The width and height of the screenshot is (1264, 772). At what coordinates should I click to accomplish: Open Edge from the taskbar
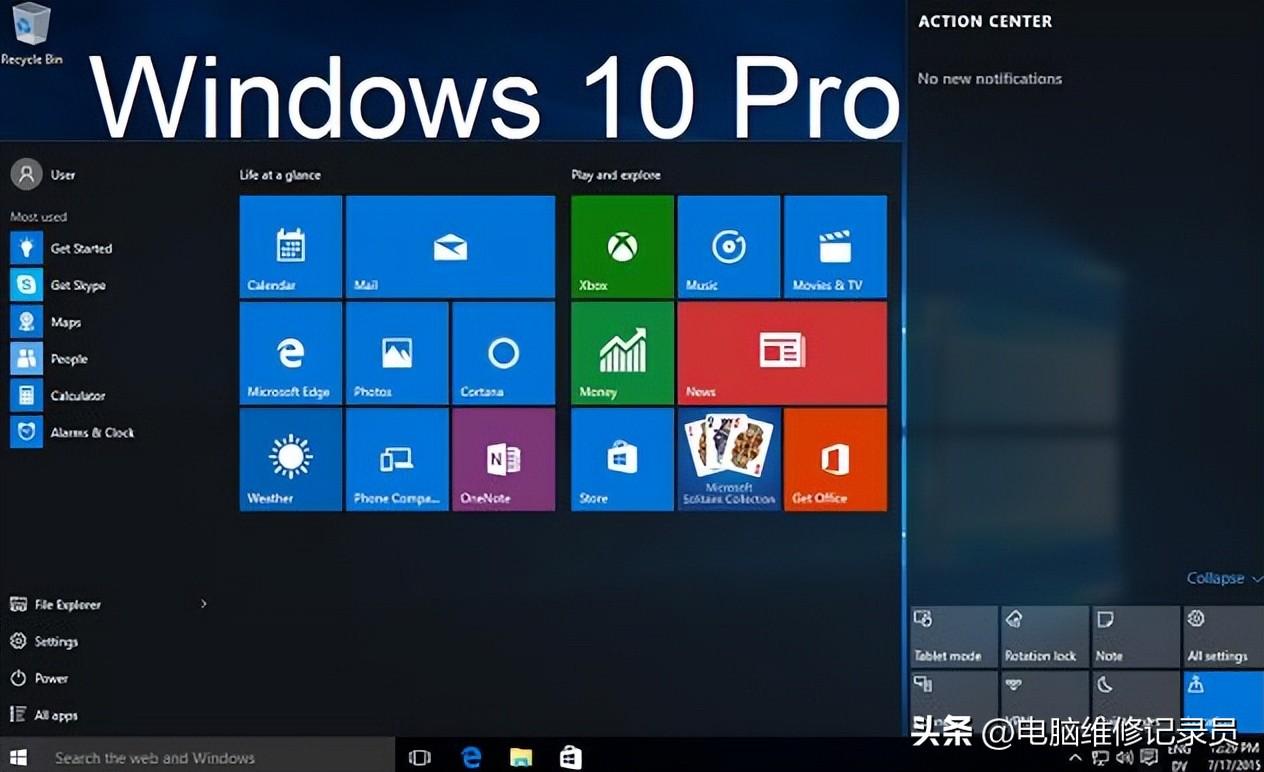point(471,757)
